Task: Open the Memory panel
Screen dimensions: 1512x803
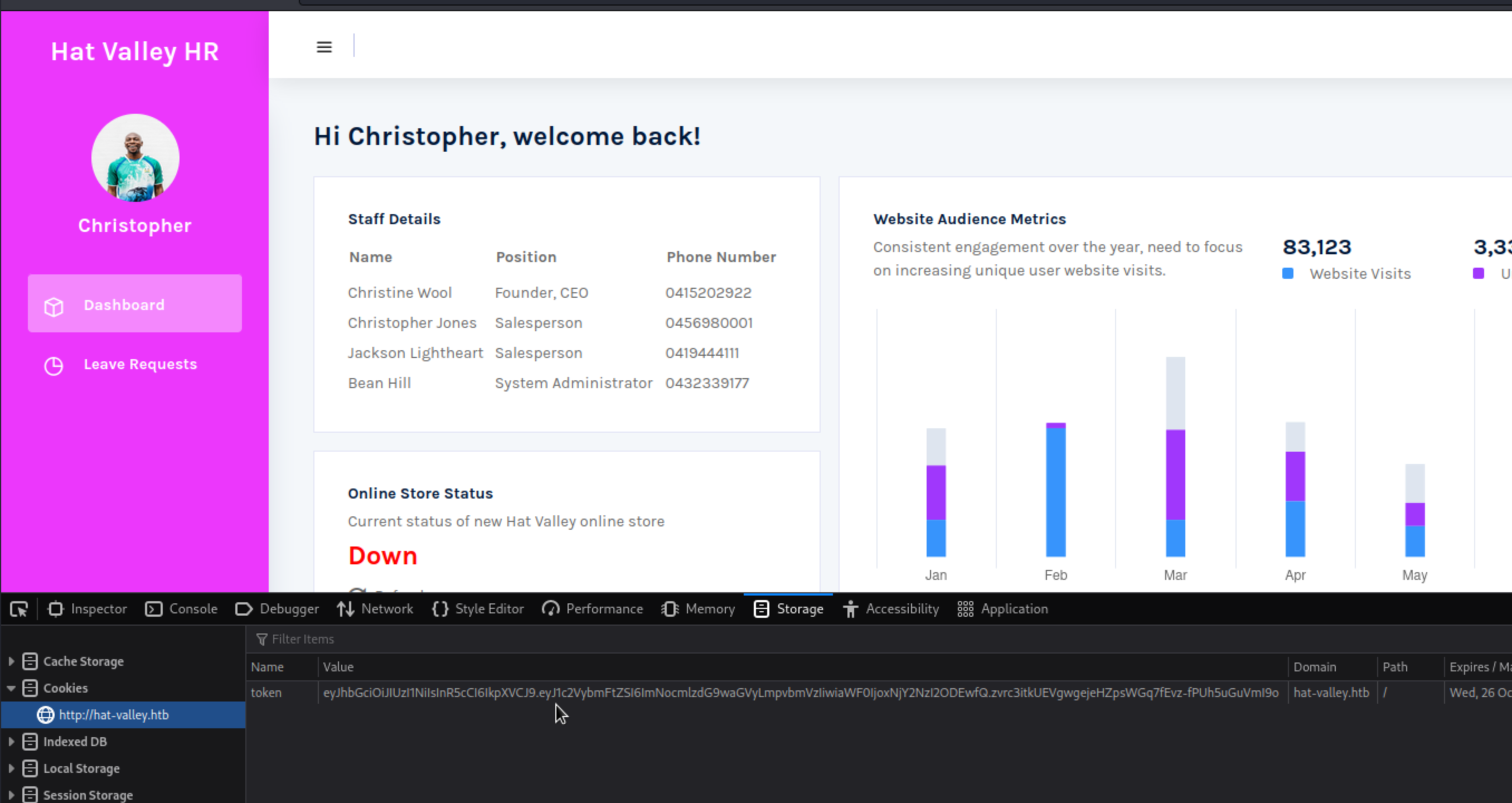Action: (699, 609)
